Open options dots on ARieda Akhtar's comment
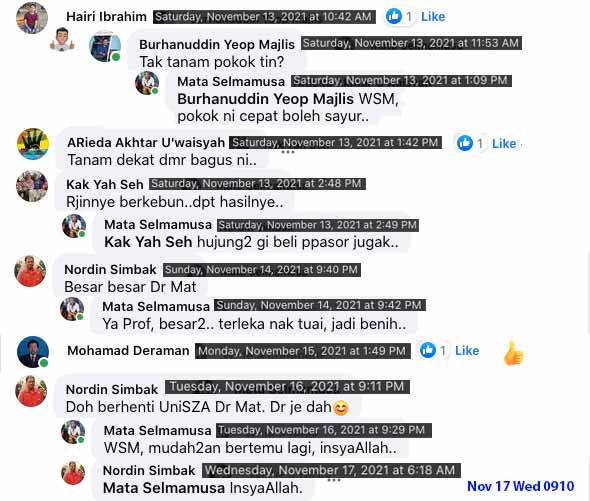The image size is (590, 501). [x=287, y=152]
